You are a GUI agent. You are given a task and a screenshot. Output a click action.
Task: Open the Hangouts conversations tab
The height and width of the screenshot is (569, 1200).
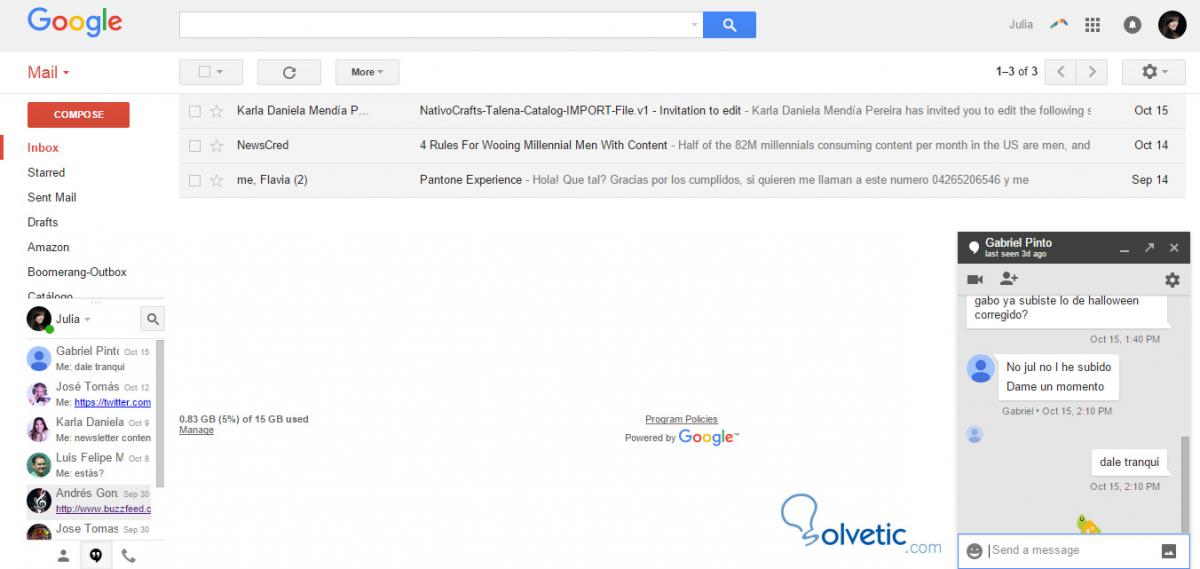pos(96,556)
